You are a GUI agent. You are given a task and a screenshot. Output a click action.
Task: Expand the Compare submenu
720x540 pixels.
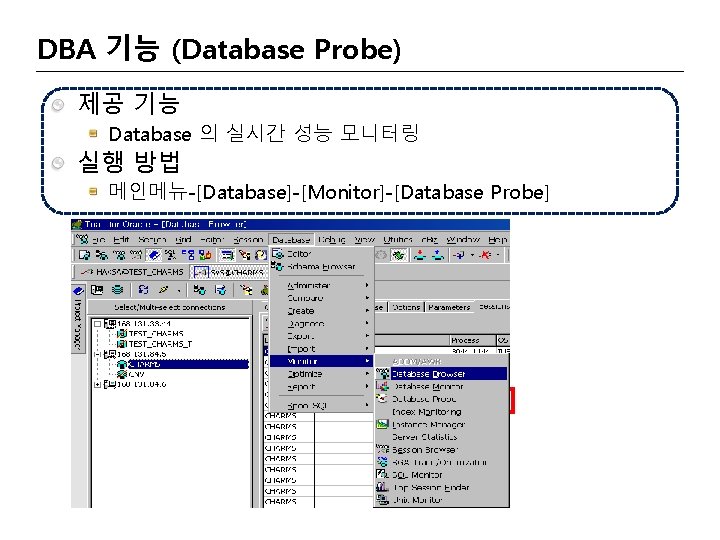pos(321,298)
